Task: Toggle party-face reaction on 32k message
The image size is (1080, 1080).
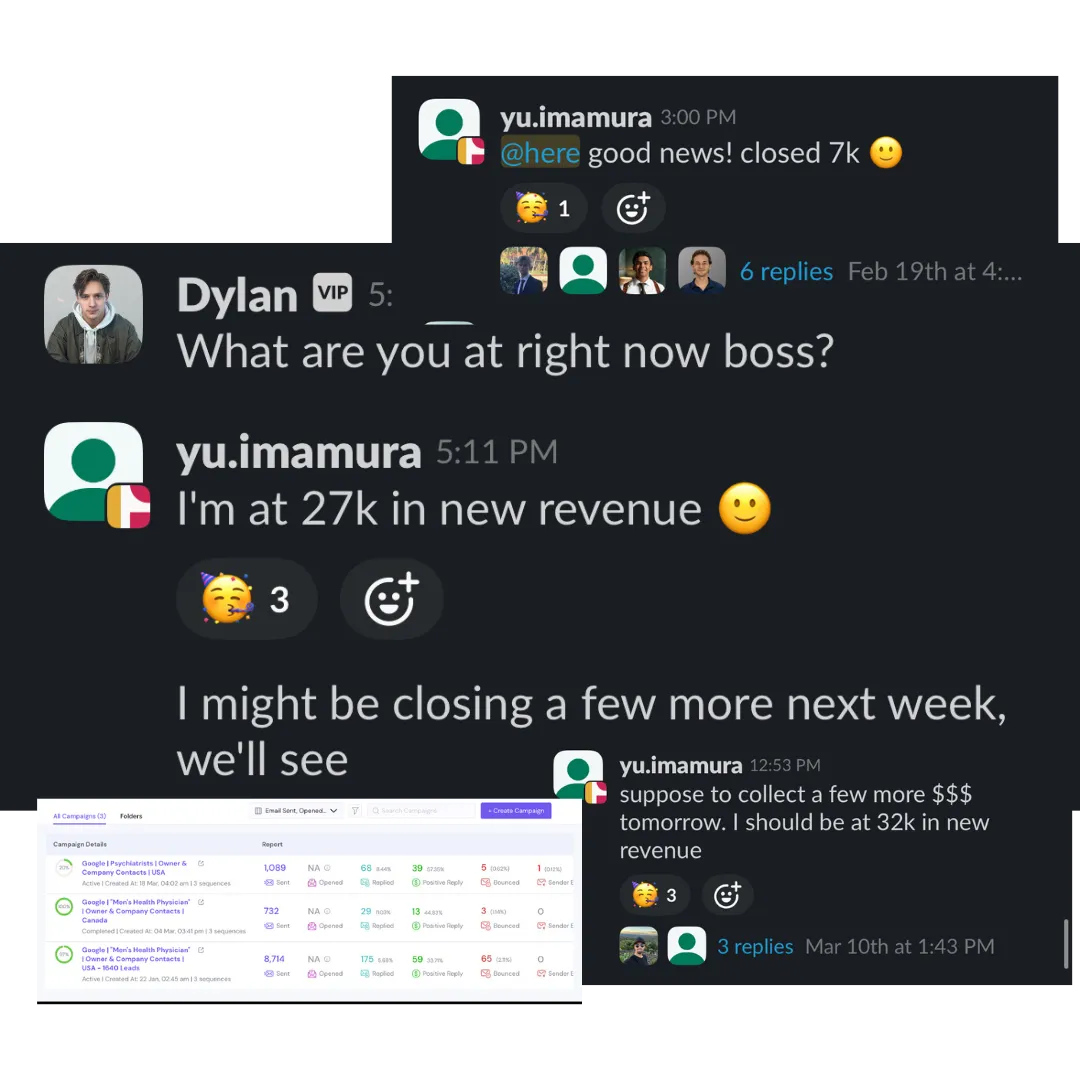Action: point(655,895)
